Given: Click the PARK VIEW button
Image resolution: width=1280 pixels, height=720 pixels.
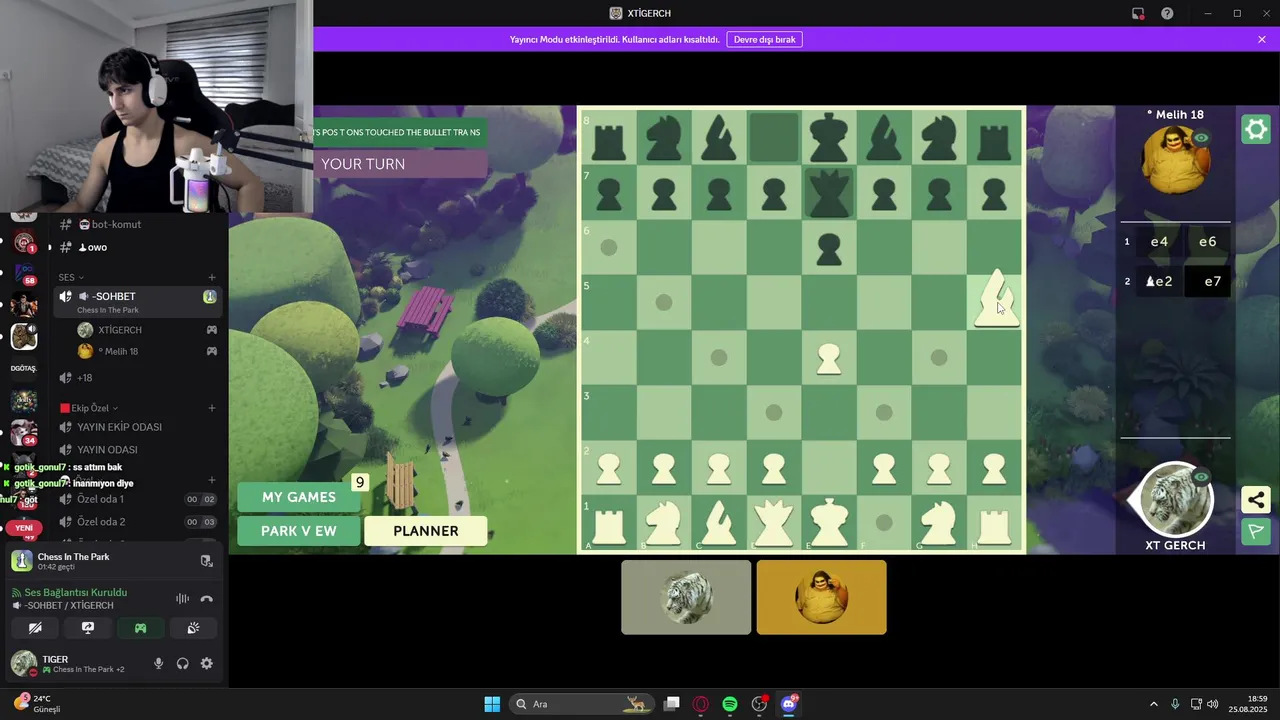Looking at the screenshot, I should tap(299, 531).
